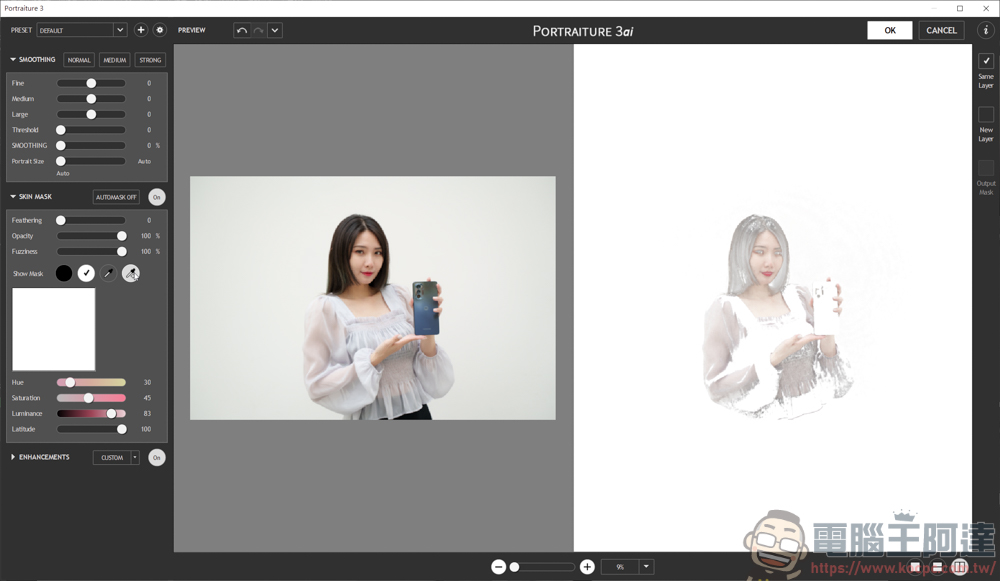Open the zoom percentage dropdown
The height and width of the screenshot is (581, 1000).
coord(646,567)
